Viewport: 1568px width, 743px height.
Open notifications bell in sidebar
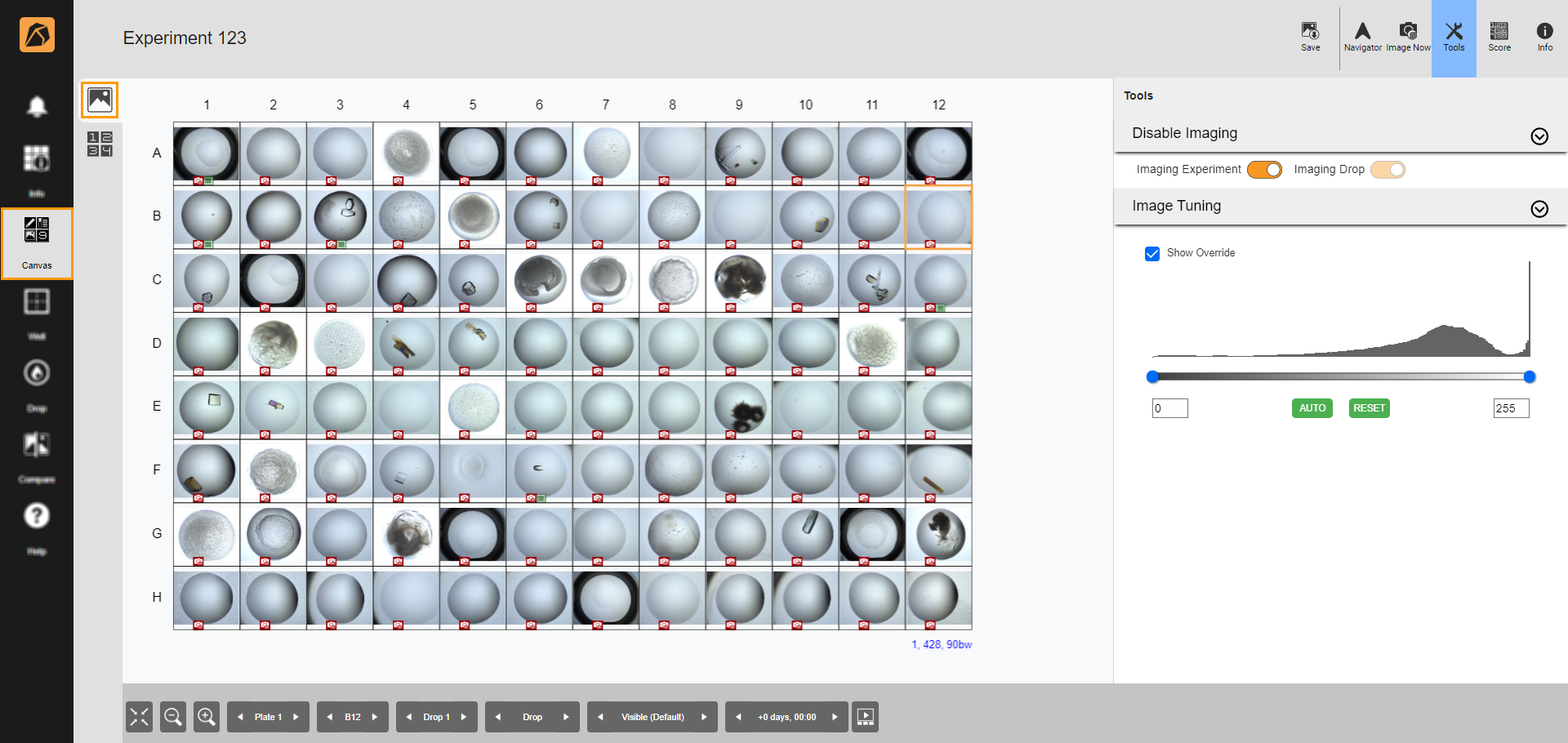point(37,106)
